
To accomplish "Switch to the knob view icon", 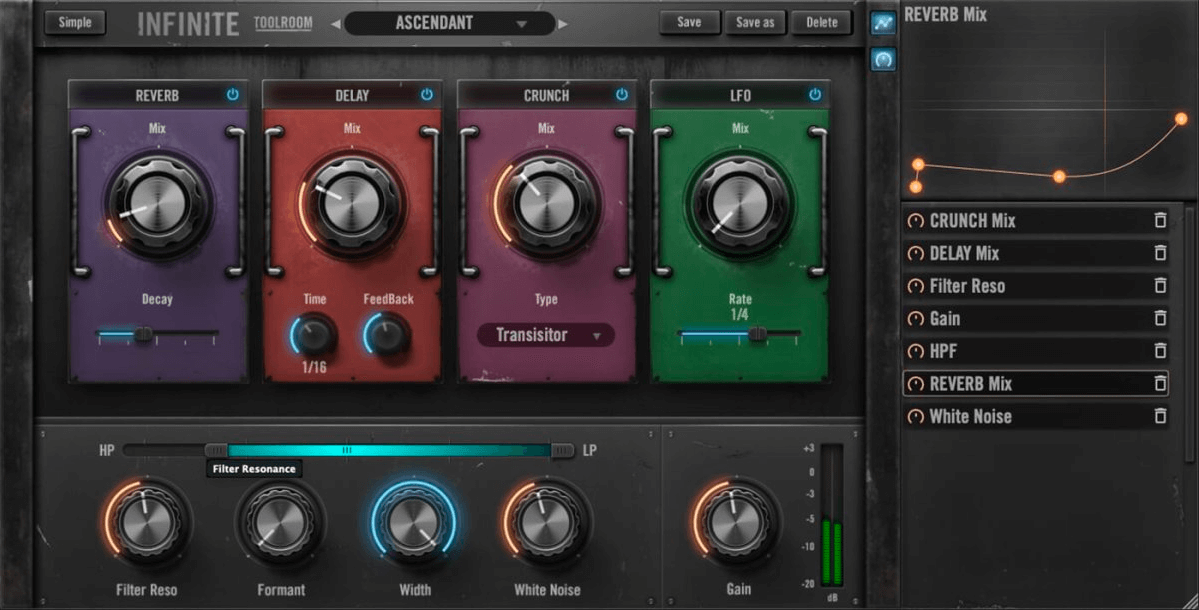I will coord(882,60).
